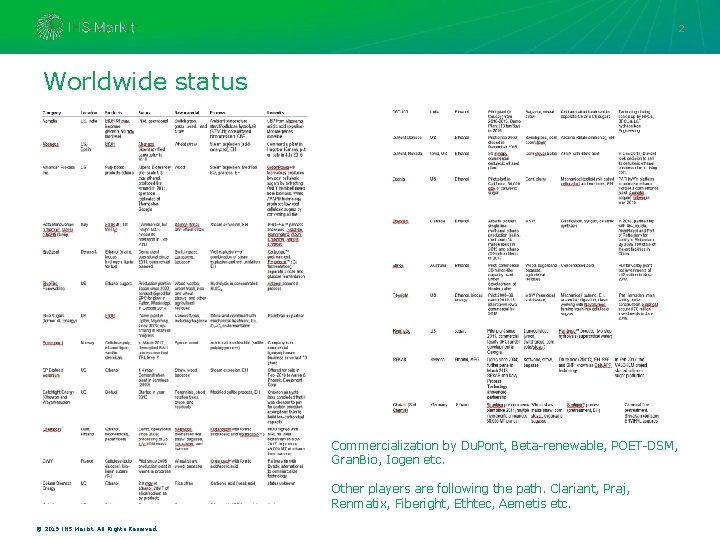Image resolution: width=720 pixels, height=540 pixels.
Task: Click the "SEKAB" company cell in right table
Action: (x=399, y=359)
